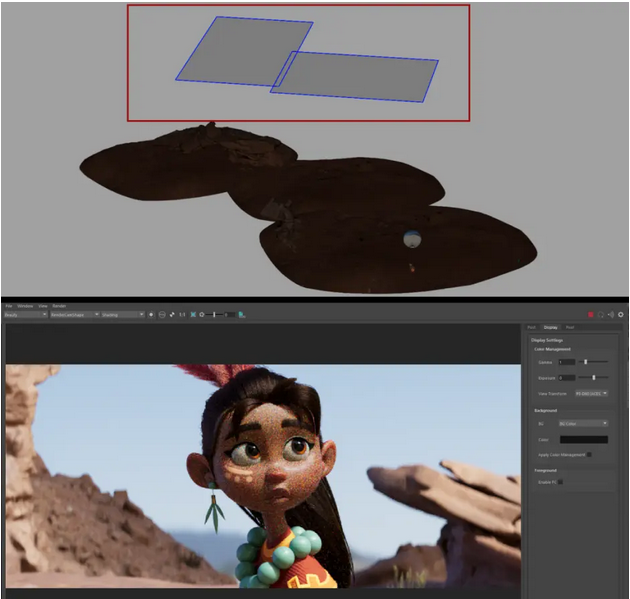The width and height of the screenshot is (630, 599).
Task: Enable the Apply Color Management checkbox
Action: pos(589,454)
